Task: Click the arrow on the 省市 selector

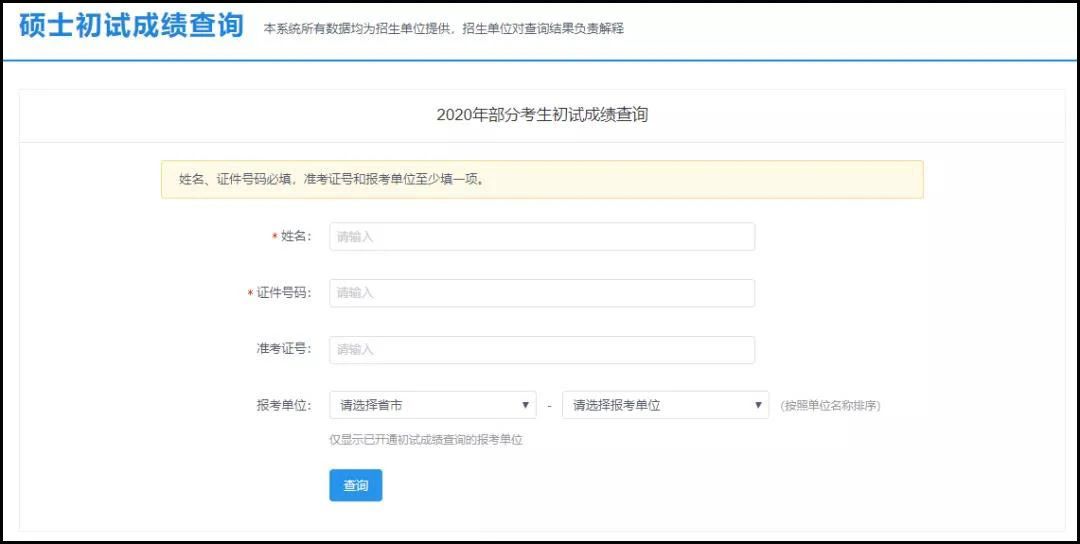Action: (x=525, y=405)
